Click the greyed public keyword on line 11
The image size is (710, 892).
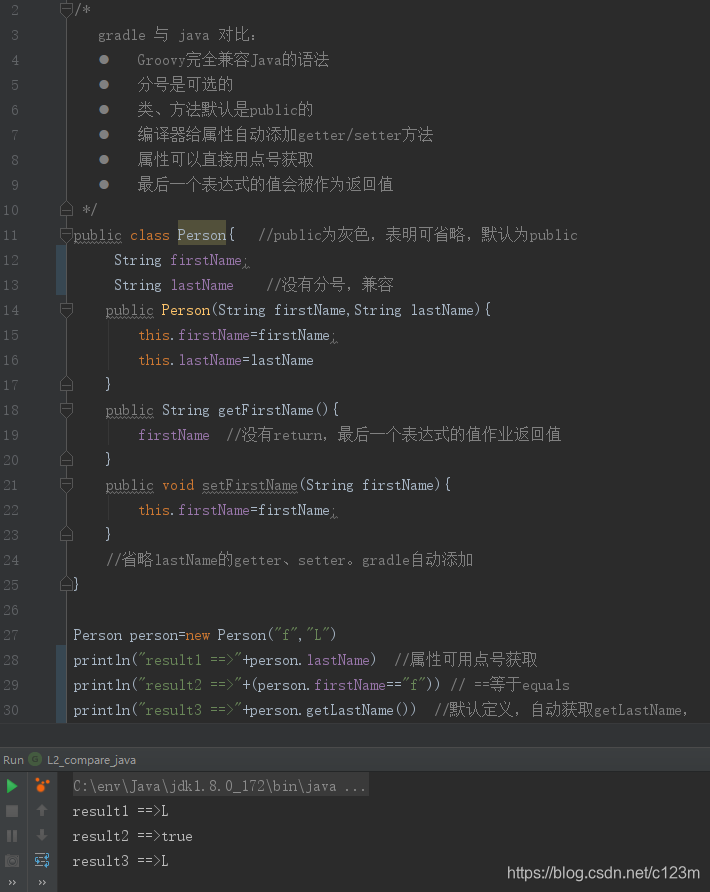pyautogui.click(x=97, y=235)
